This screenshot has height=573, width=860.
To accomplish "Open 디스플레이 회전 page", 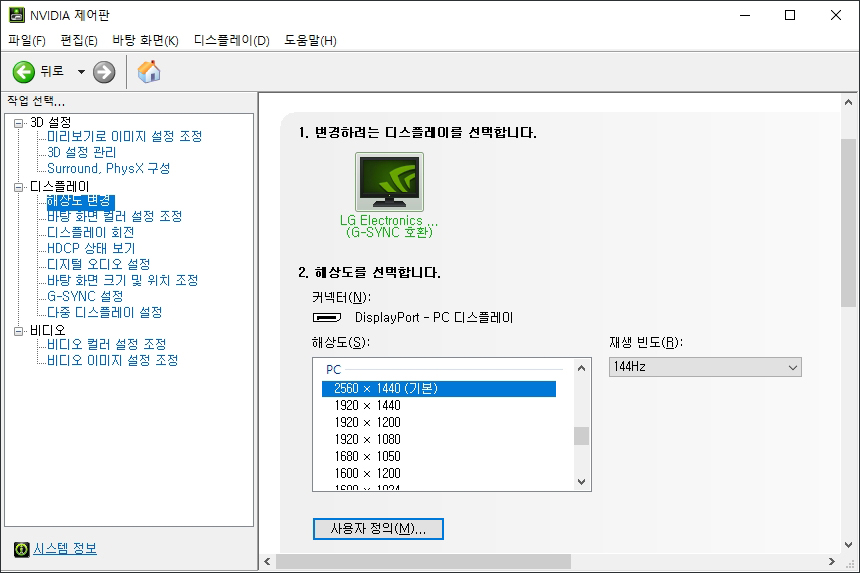I will pyautogui.click(x=90, y=232).
